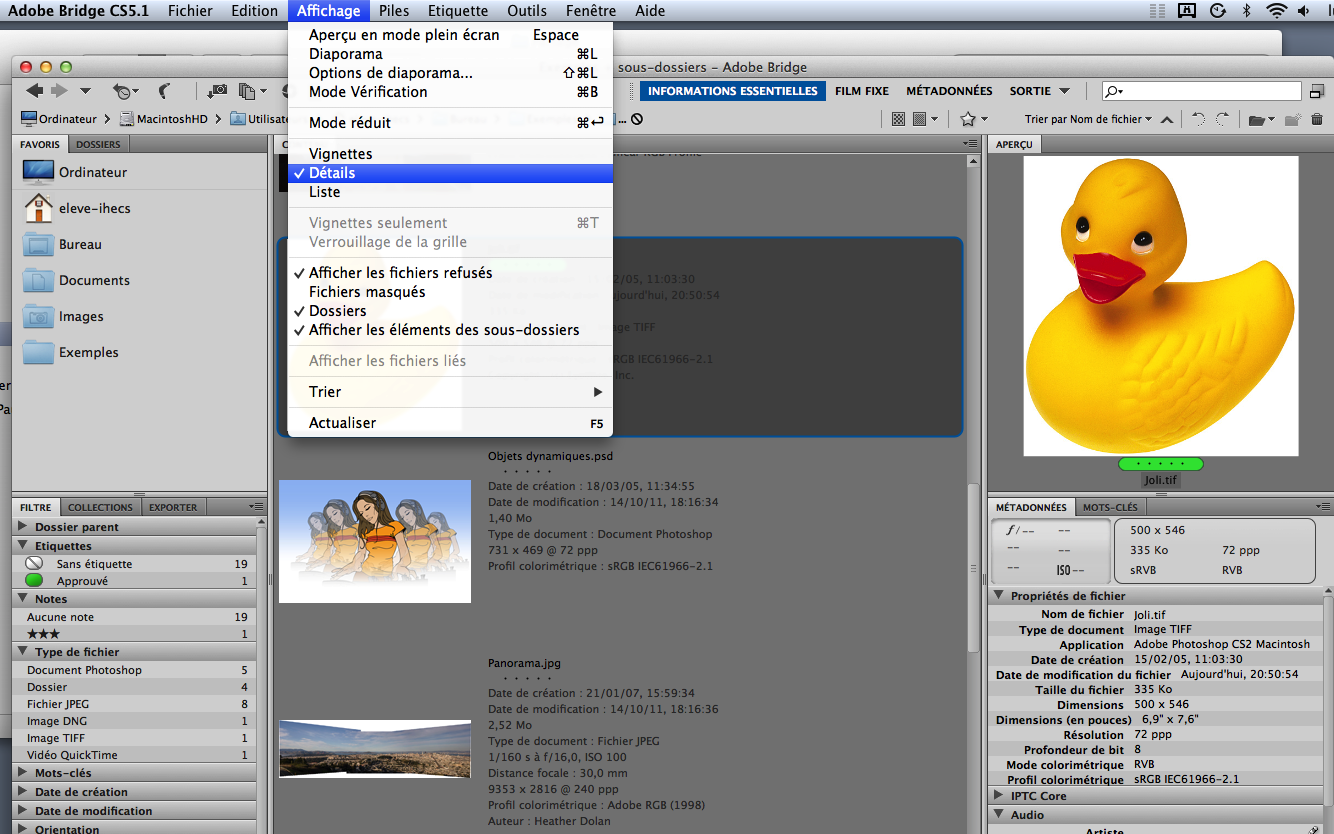Click the boomerang return icon
1334x834 pixels.
pos(165,91)
